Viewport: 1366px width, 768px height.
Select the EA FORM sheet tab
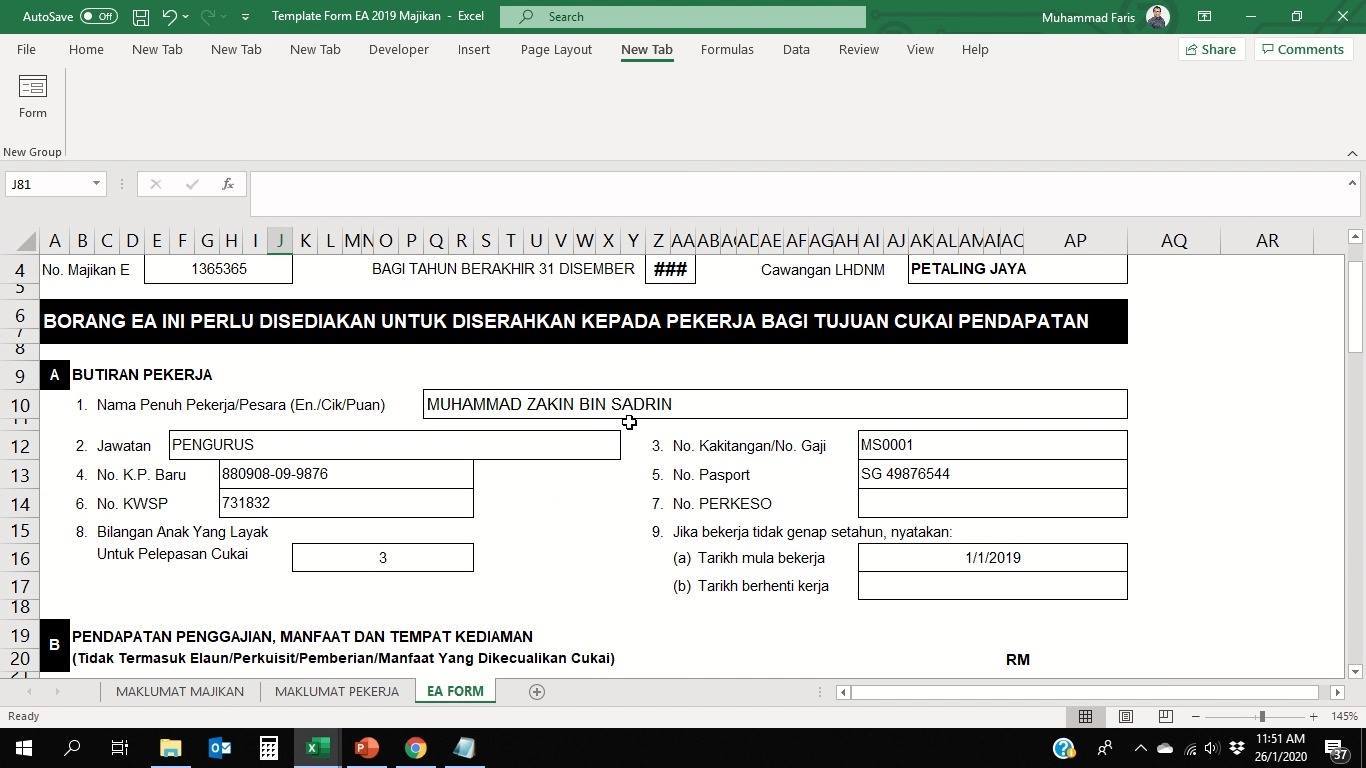click(455, 691)
